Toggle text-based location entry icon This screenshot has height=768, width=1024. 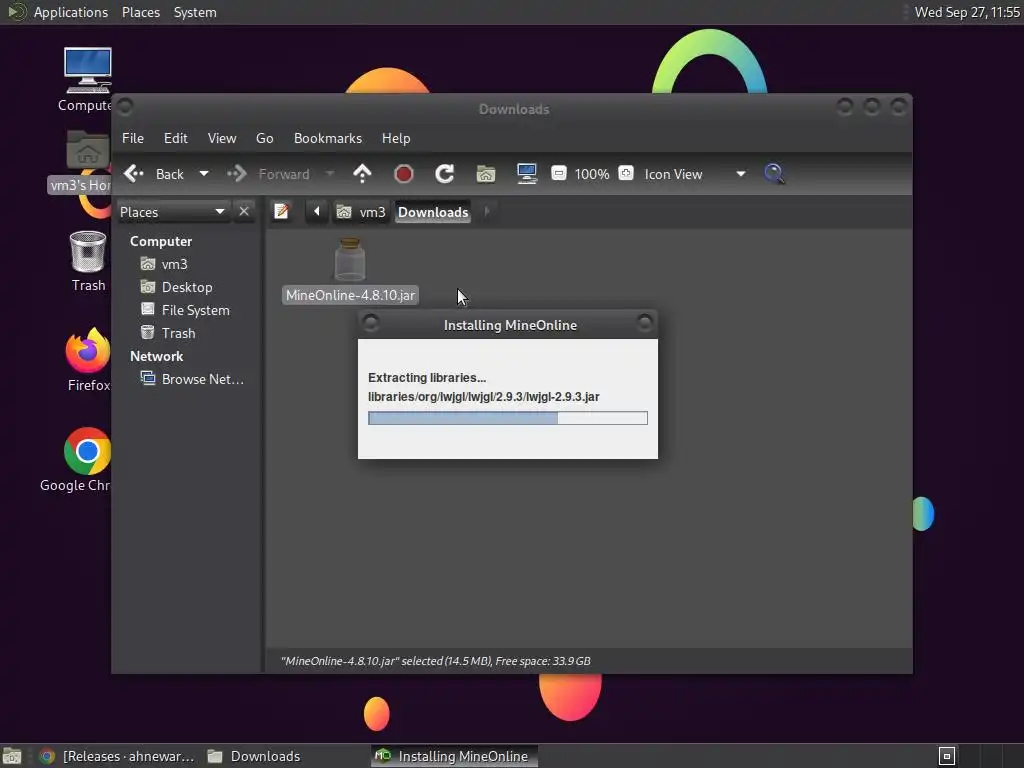pos(282,212)
